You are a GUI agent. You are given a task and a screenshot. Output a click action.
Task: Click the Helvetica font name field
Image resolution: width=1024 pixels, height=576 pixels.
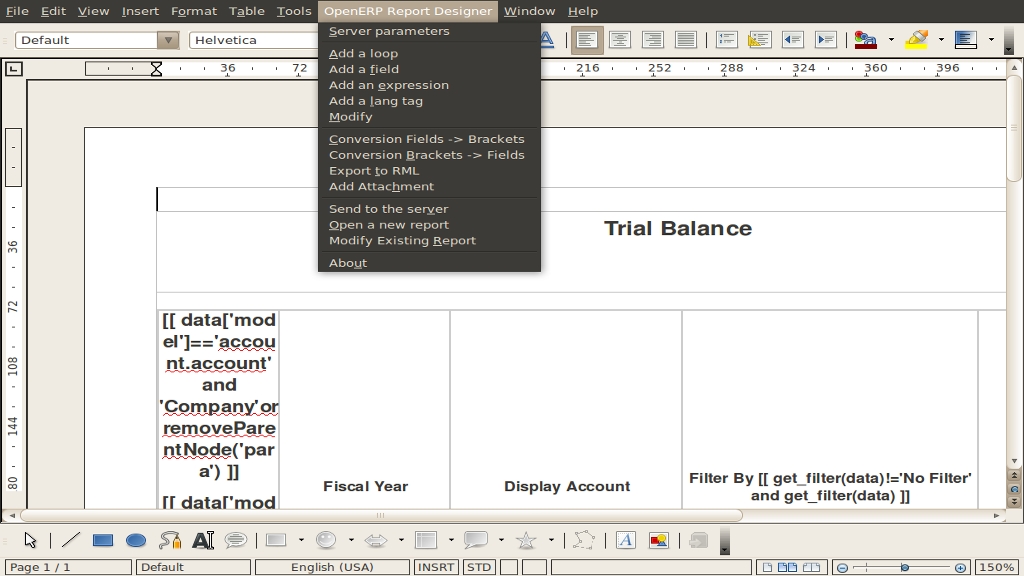pos(252,40)
